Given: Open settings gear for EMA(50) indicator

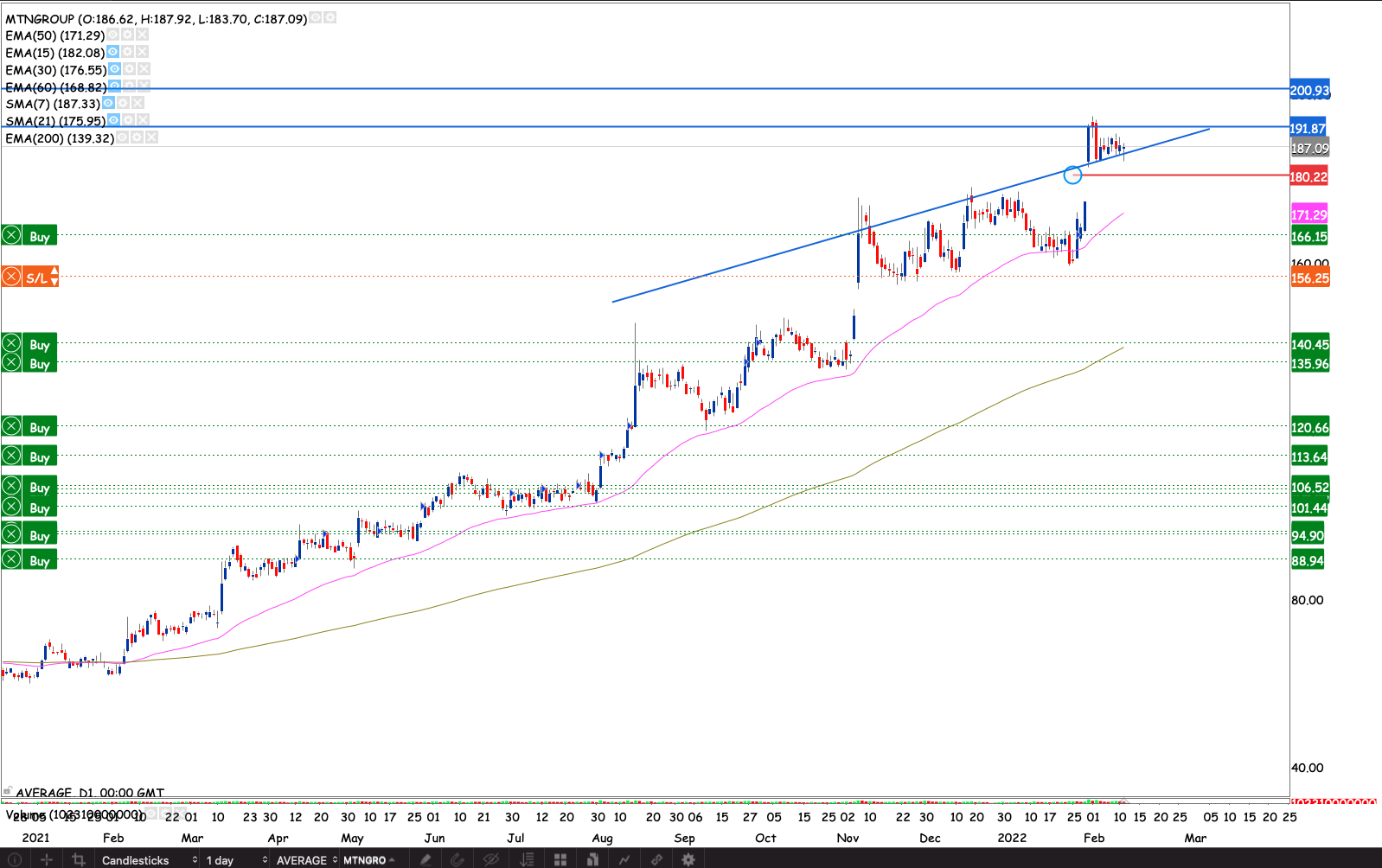Looking at the screenshot, I should 127,35.
